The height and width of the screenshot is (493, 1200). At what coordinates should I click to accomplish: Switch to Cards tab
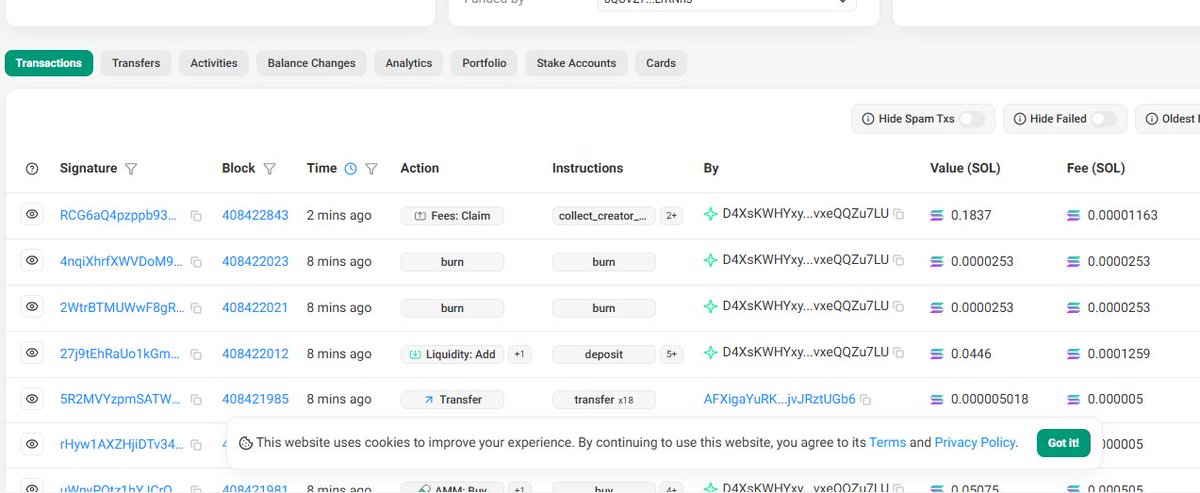click(x=661, y=63)
